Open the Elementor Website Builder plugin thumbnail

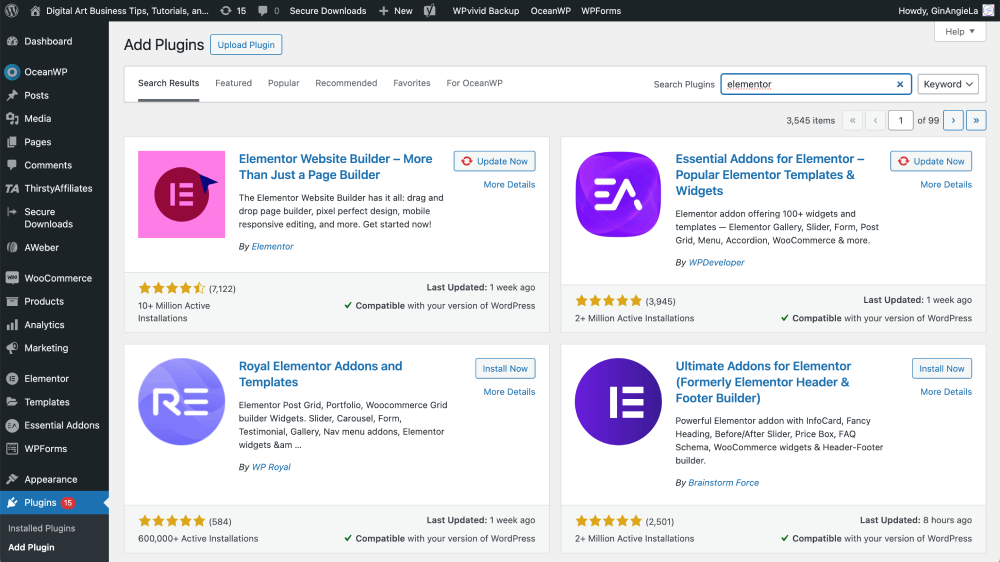click(x=182, y=195)
